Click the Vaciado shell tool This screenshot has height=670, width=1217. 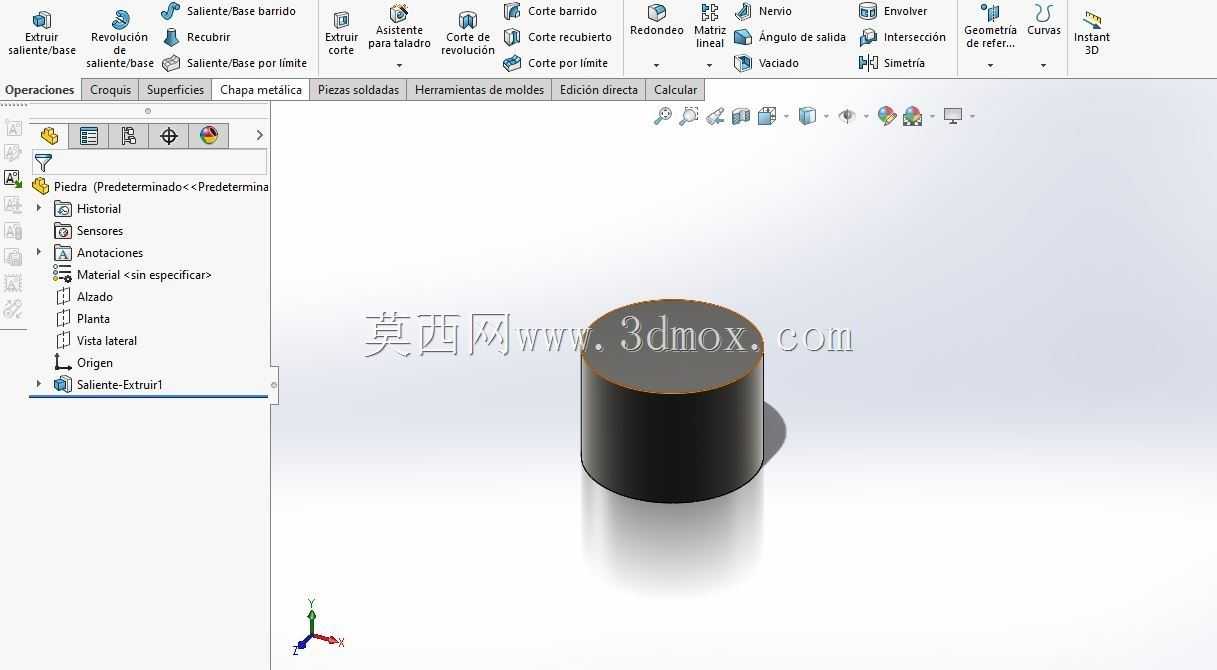766,63
